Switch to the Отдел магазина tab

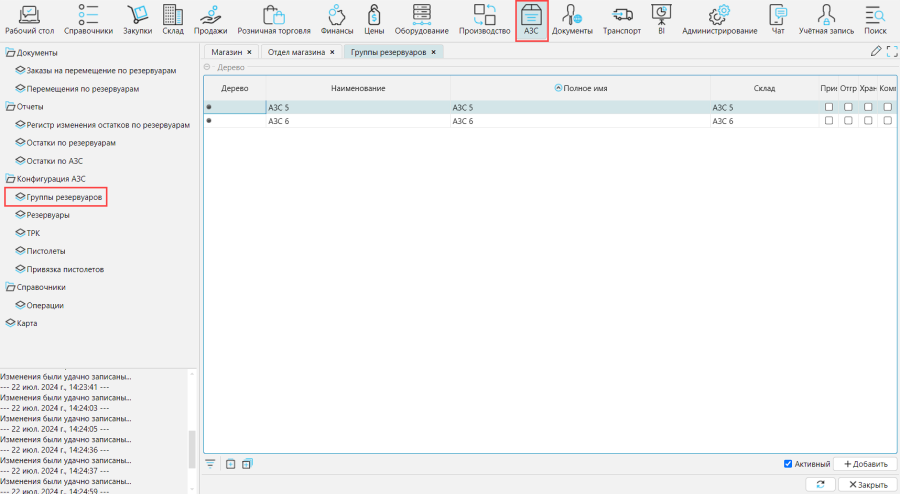(x=296, y=51)
